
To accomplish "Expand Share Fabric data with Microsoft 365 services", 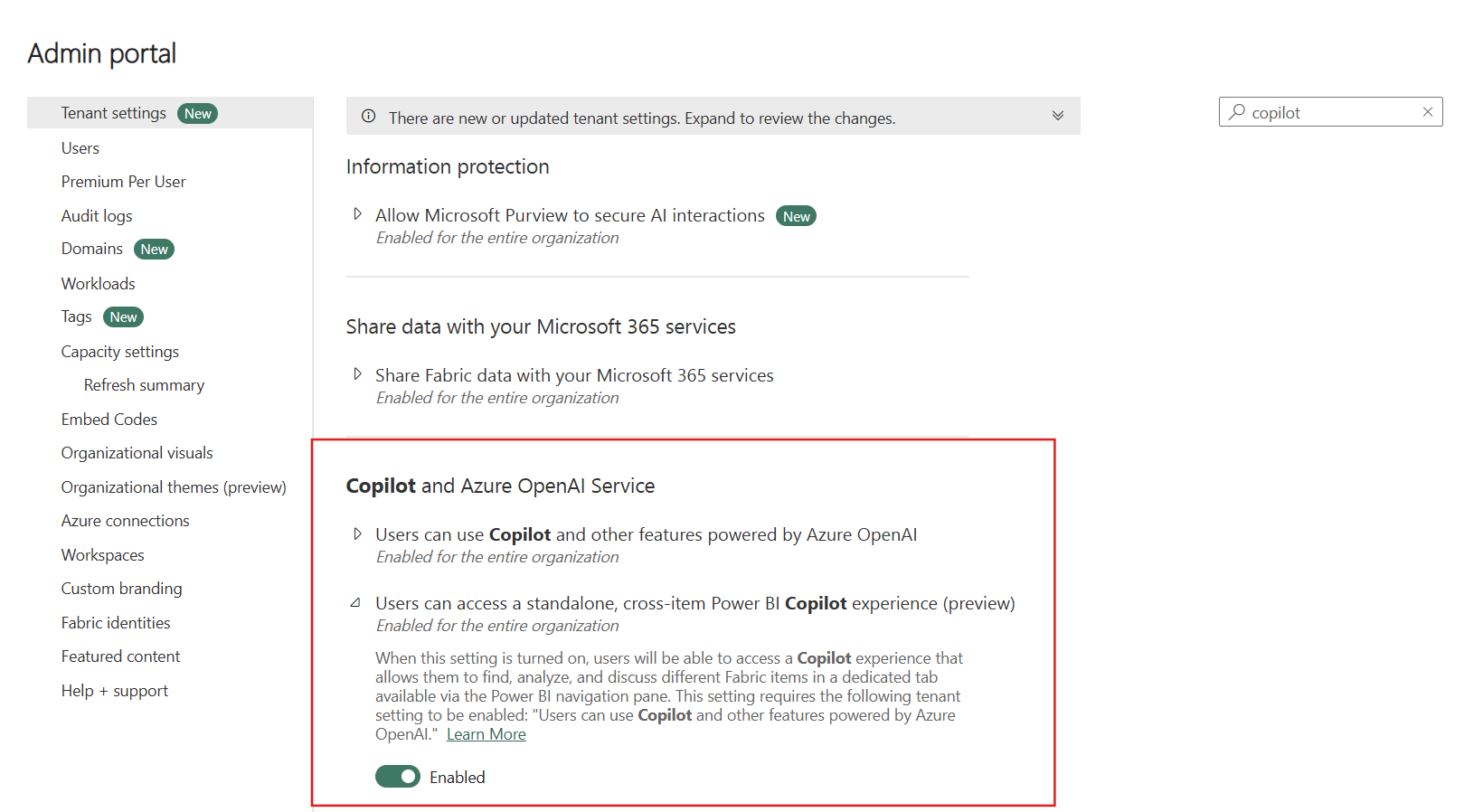I will 358,374.
